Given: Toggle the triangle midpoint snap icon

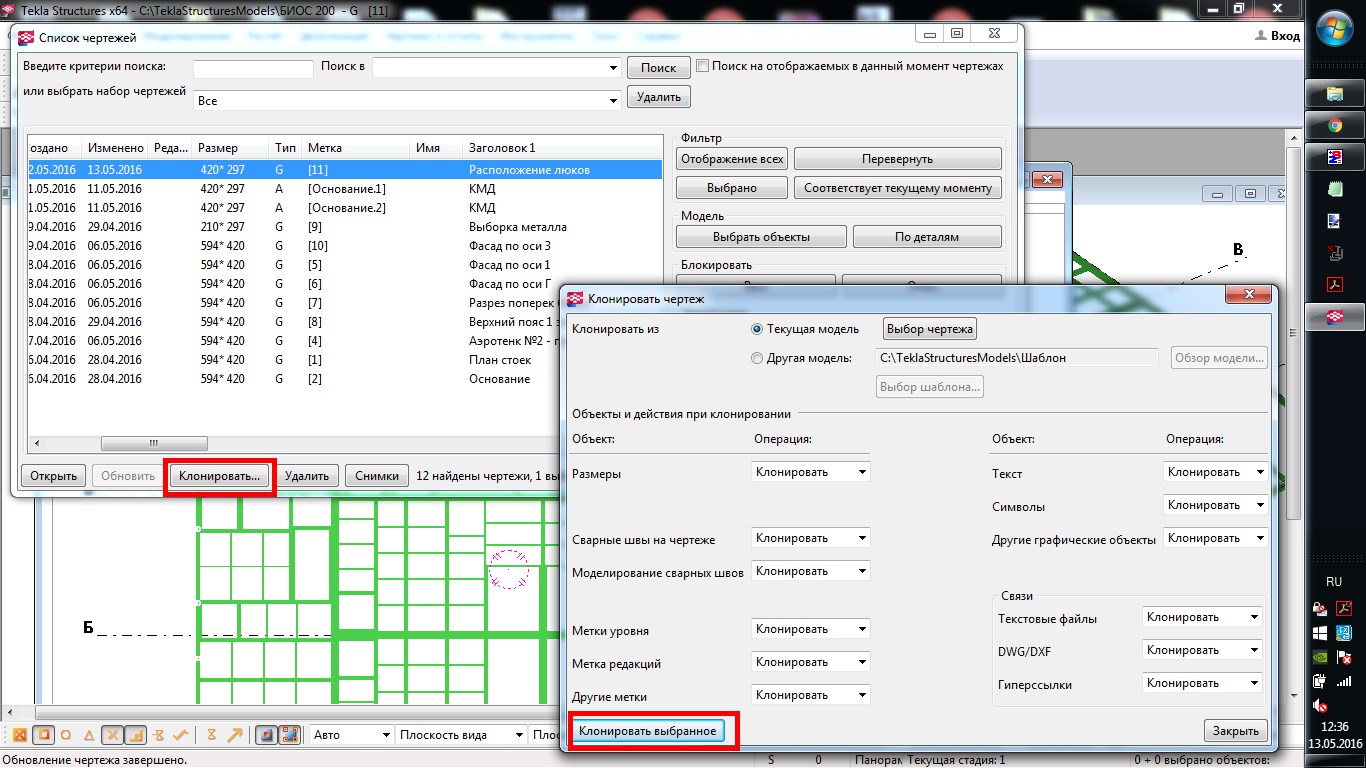Looking at the screenshot, I should pos(89,735).
